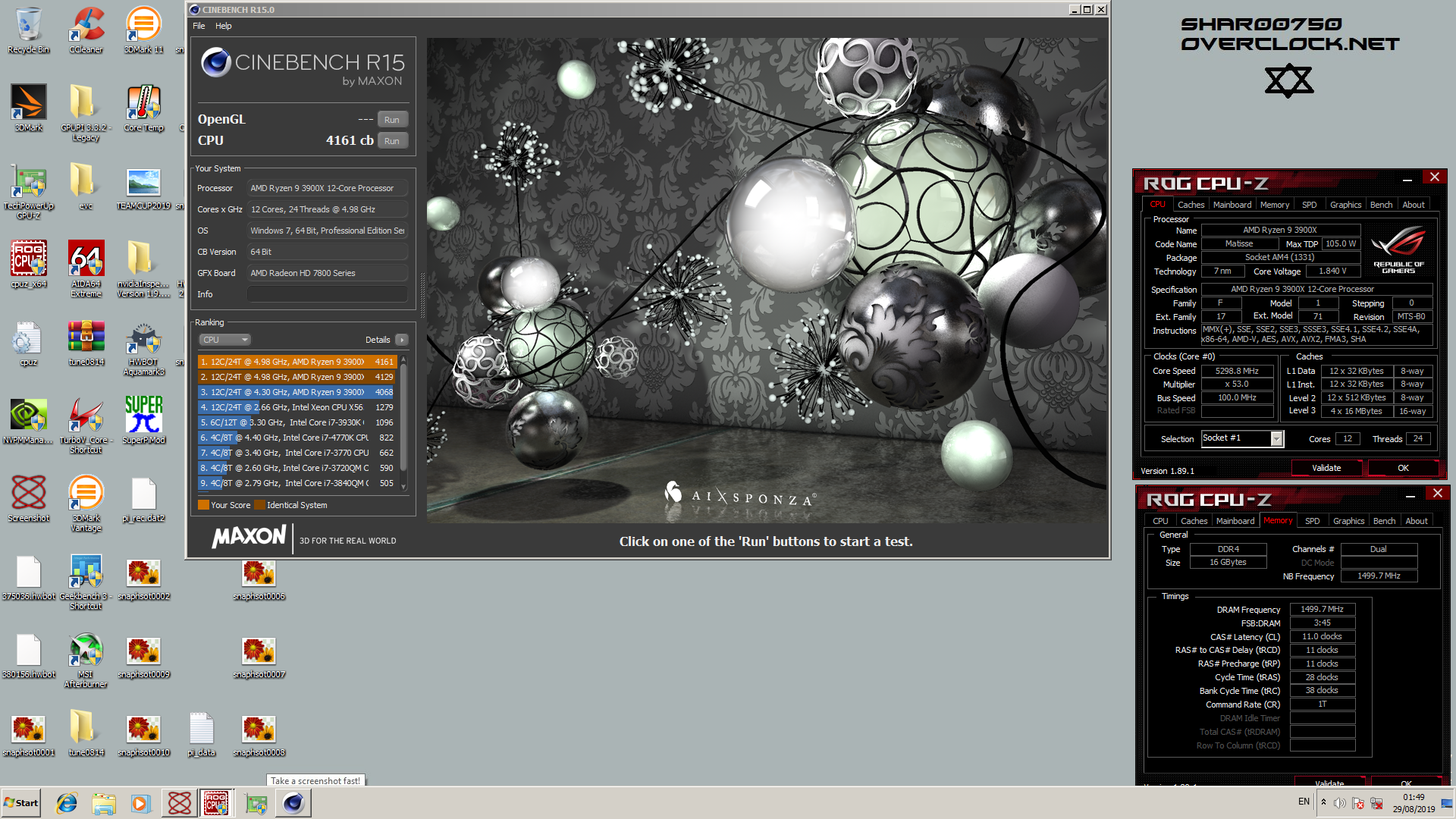The height and width of the screenshot is (819, 1456).
Task: Switch to Caches tab in top CPU-Z
Action: point(1191,205)
